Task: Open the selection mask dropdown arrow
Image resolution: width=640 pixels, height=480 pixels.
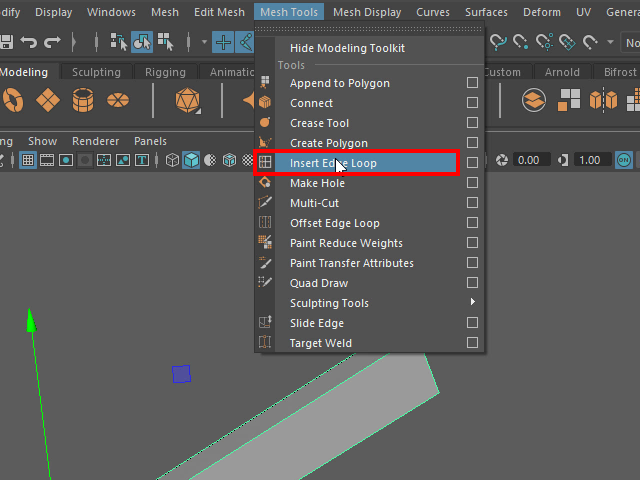Action: click(x=203, y=42)
